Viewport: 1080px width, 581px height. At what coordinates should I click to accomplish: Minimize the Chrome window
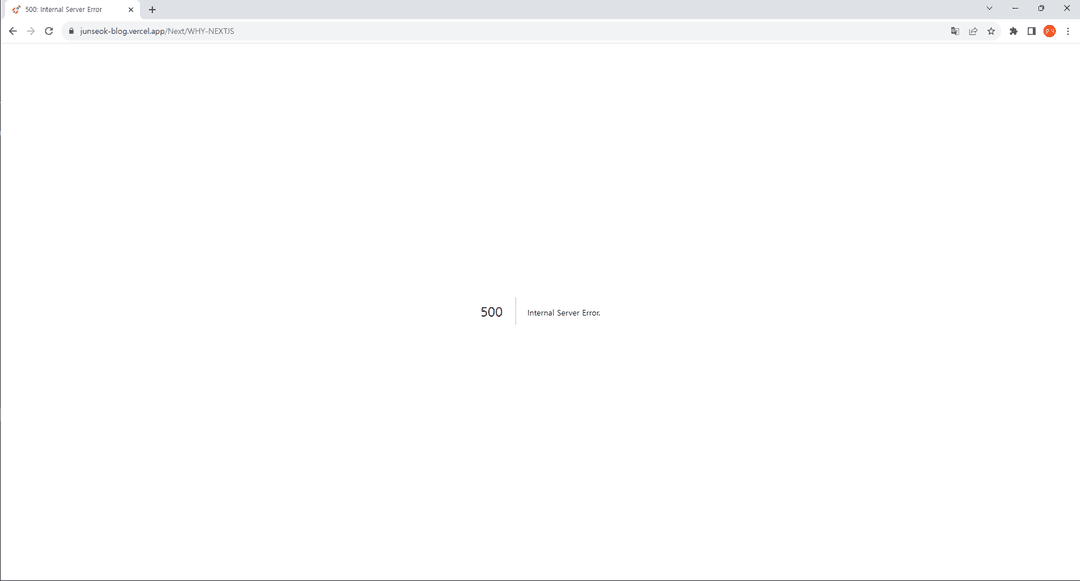(1015, 8)
